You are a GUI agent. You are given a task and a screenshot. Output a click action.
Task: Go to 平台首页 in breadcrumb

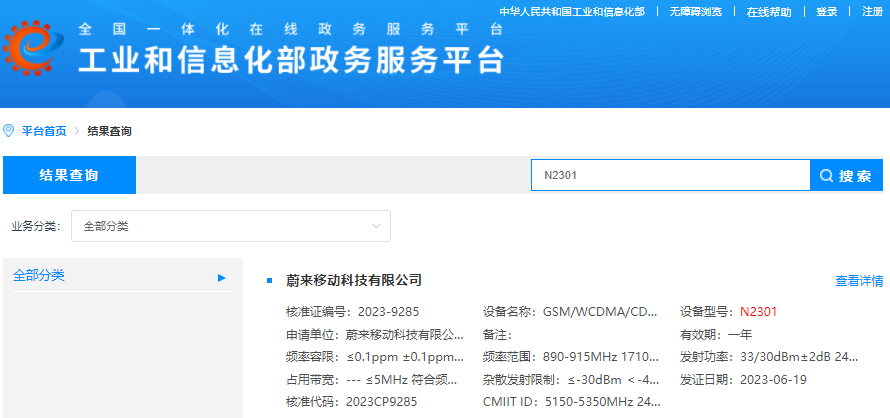[x=44, y=131]
